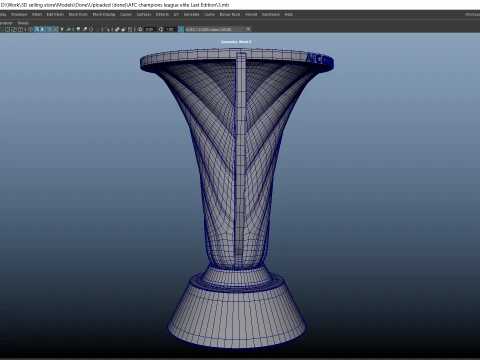Open the ACES 1.0 SDR-video view transform dropdown

[x=215, y=29]
